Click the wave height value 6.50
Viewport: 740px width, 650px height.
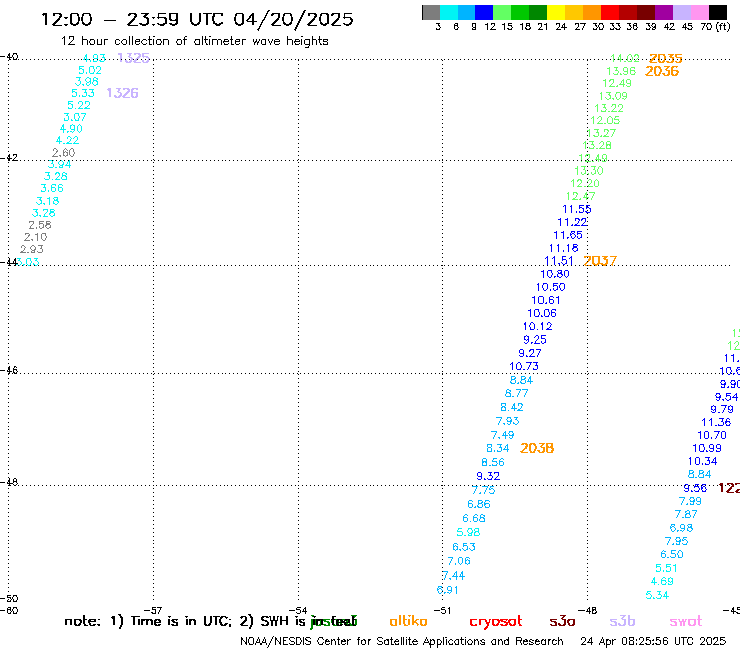pos(672,555)
